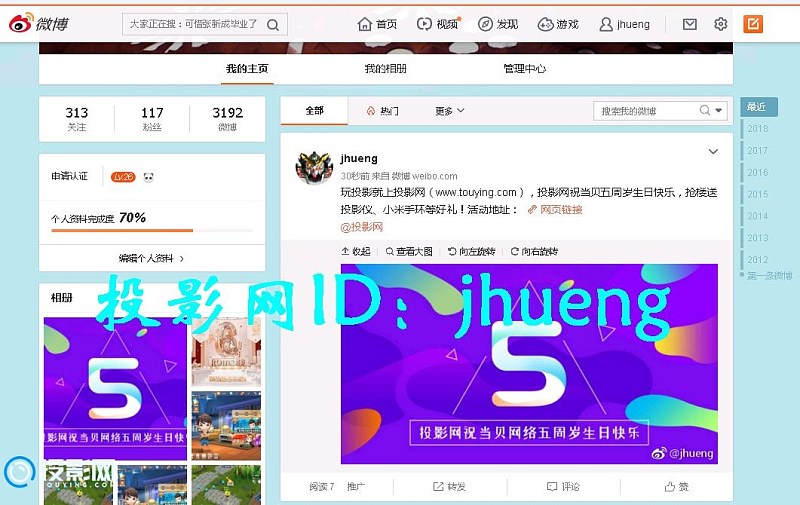Jump to year 2014 in the timeline
Screen dimensions: 800x505
pyautogui.click(x=758, y=216)
